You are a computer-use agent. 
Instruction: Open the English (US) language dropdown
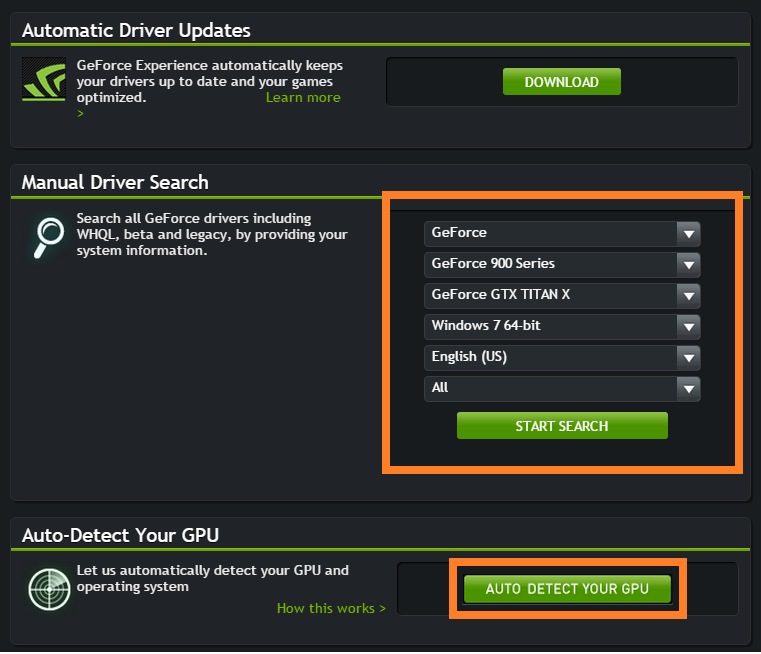click(x=562, y=358)
